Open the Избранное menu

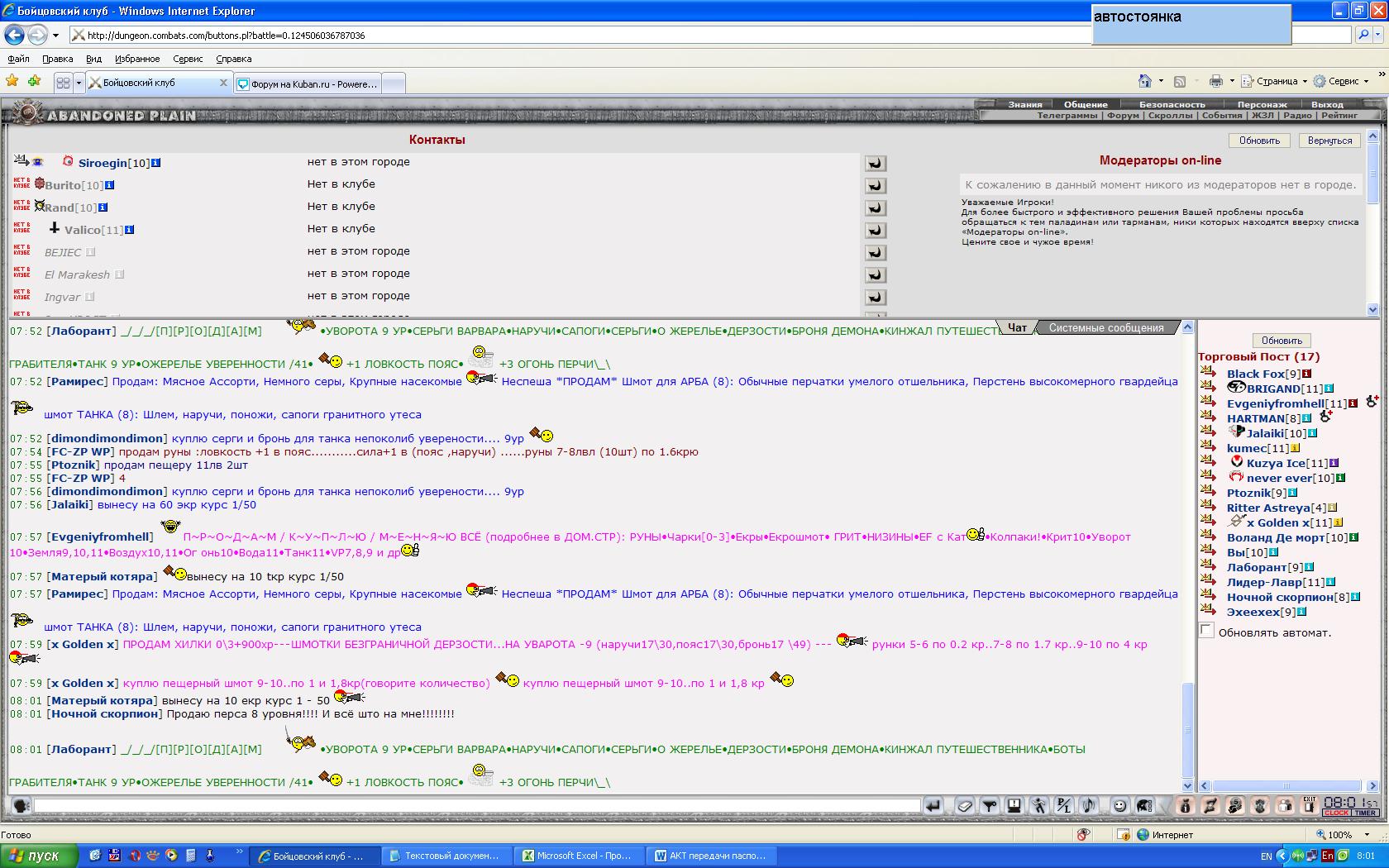point(137,59)
